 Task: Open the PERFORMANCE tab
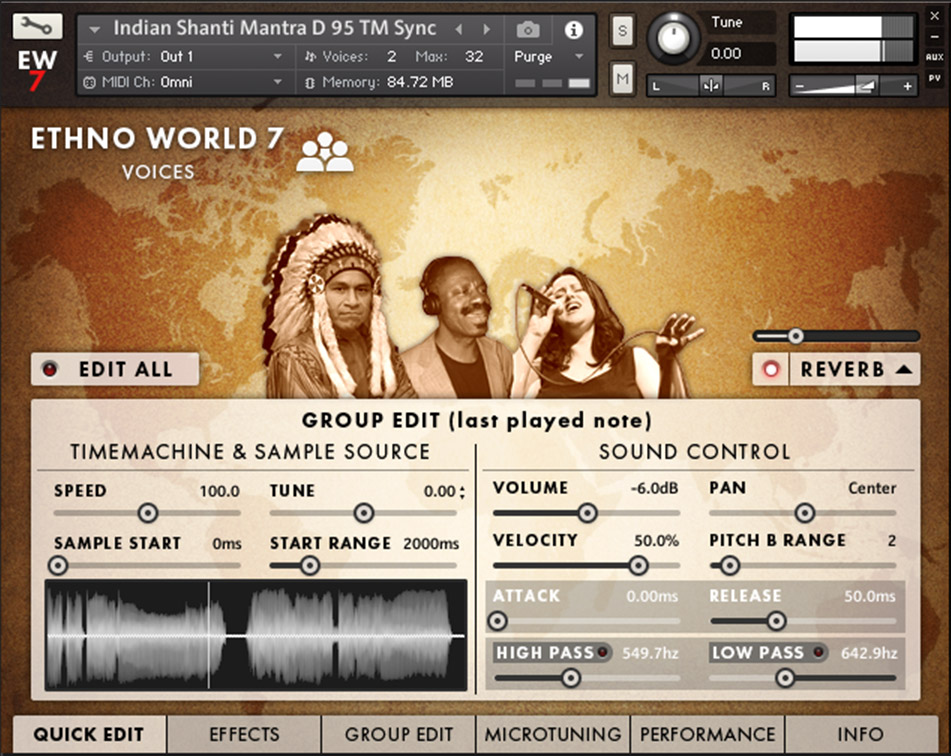pyautogui.click(x=708, y=734)
